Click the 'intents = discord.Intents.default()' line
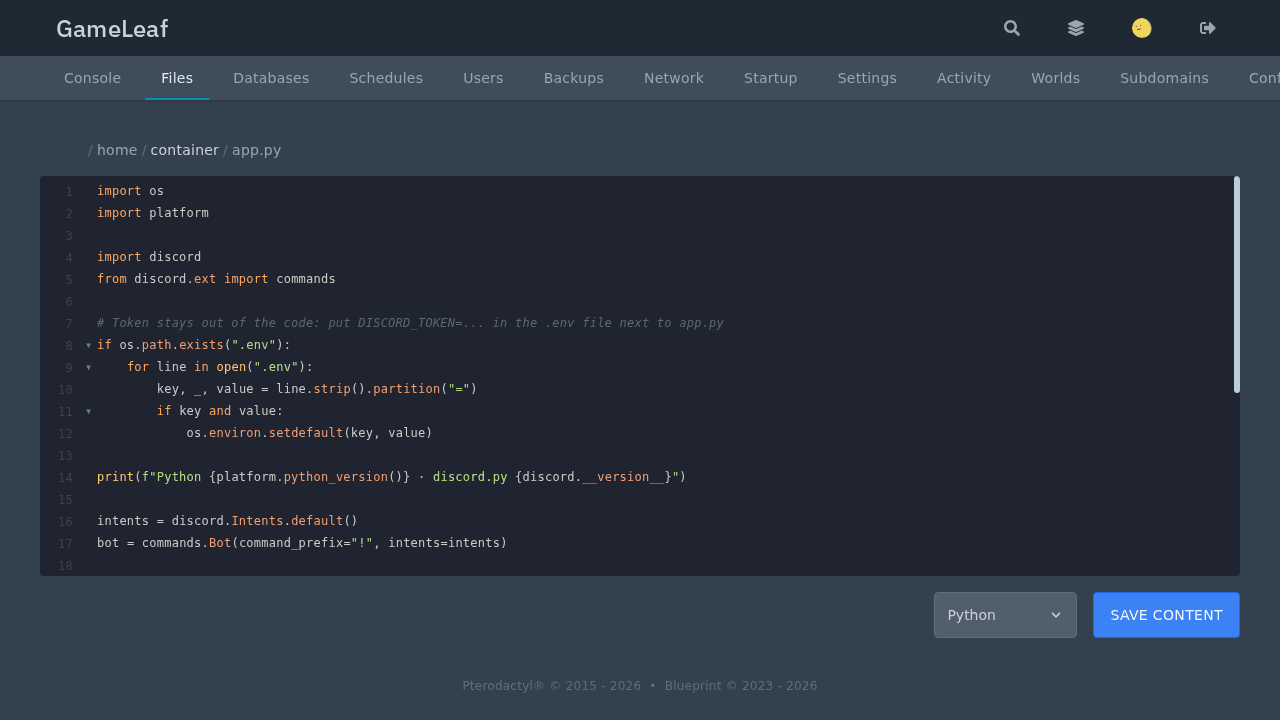This screenshot has width=1280, height=720. (227, 521)
